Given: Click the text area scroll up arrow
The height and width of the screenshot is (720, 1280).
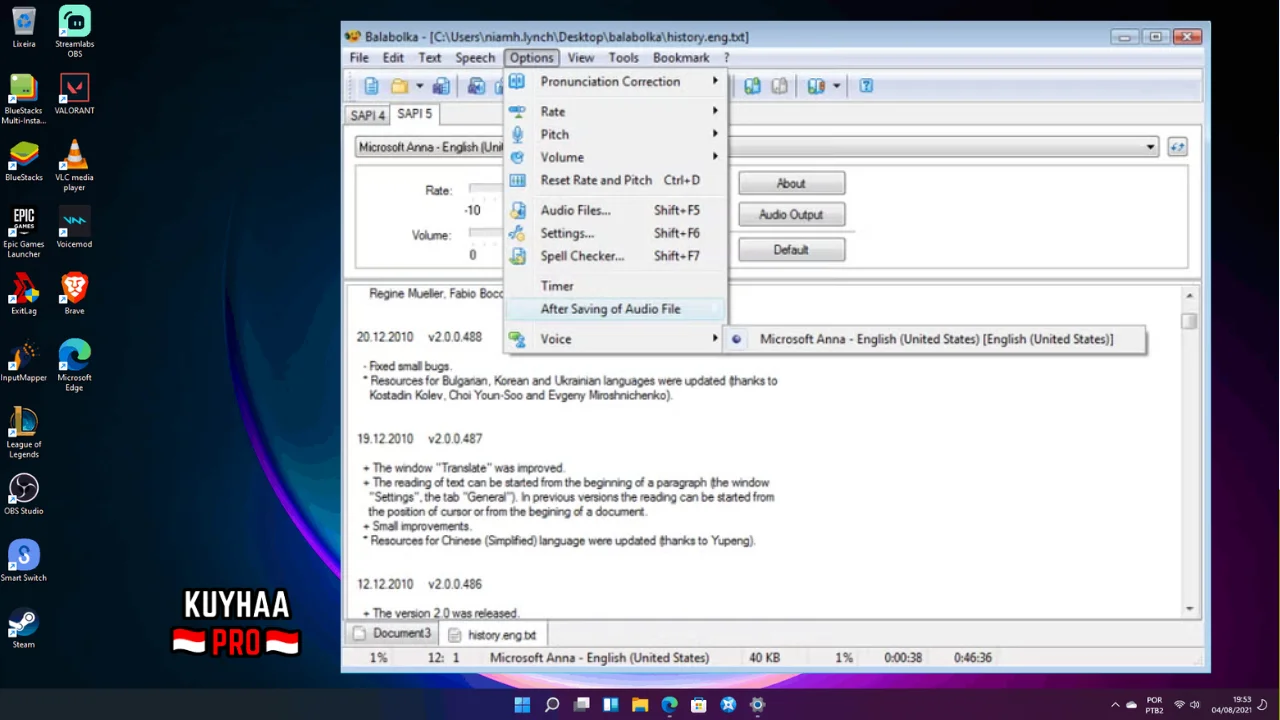Looking at the screenshot, I should (x=1189, y=296).
